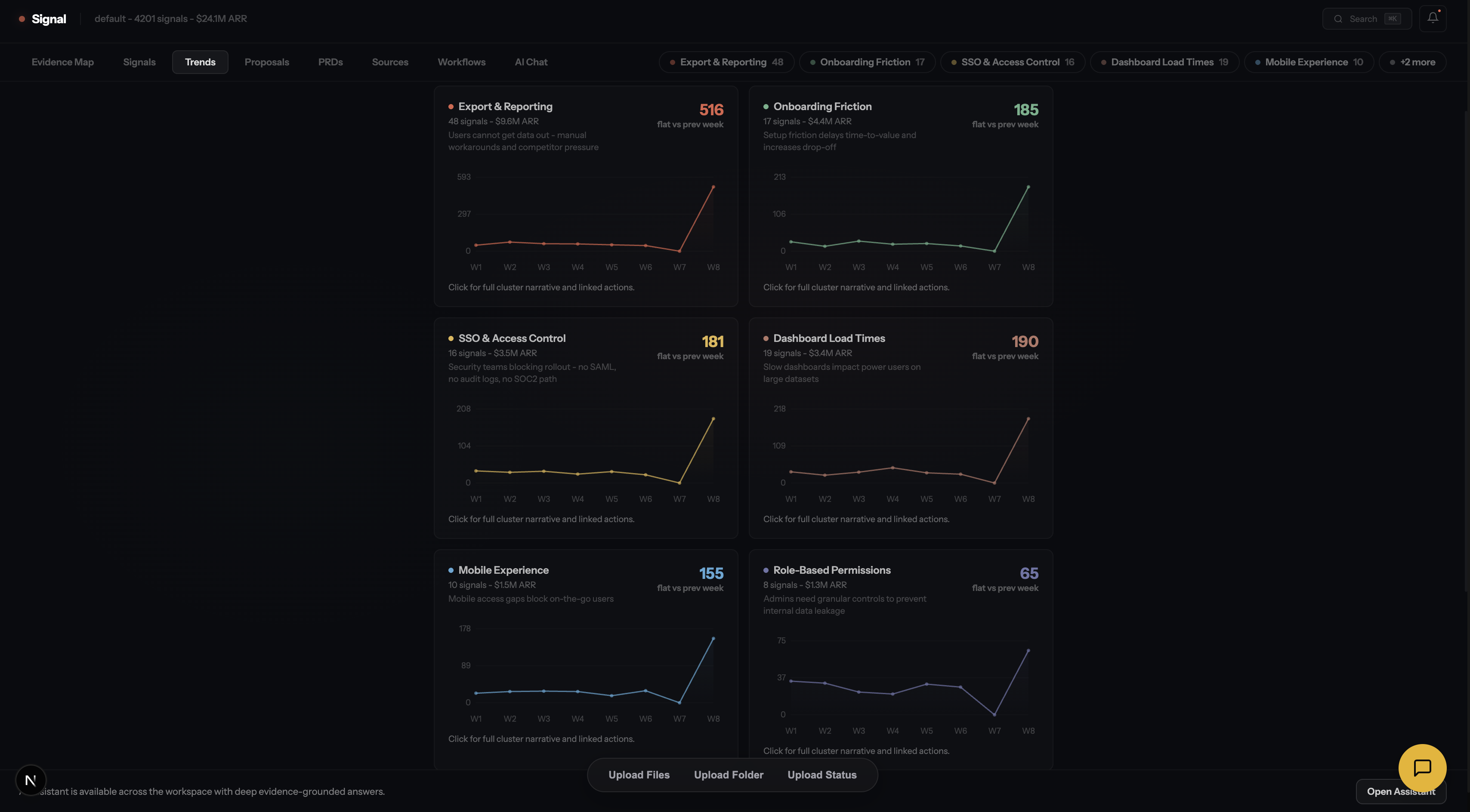This screenshot has width=1470, height=812.
Task: Switch to the Evidence Map tab
Action: (63, 62)
